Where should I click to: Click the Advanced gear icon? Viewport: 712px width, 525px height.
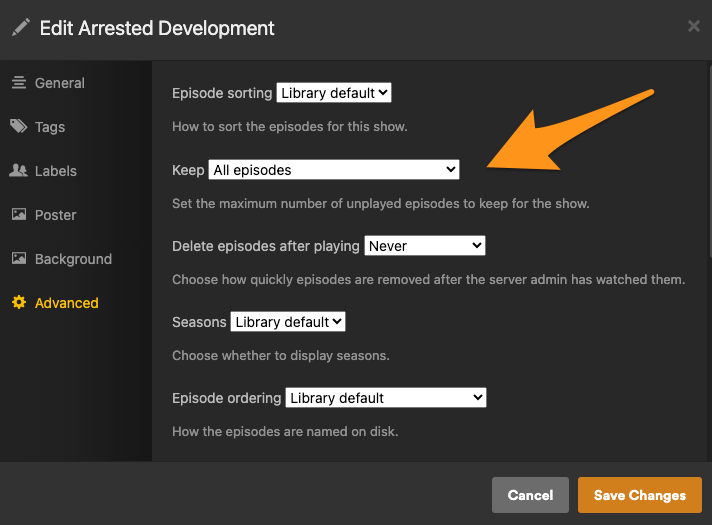click(x=19, y=302)
